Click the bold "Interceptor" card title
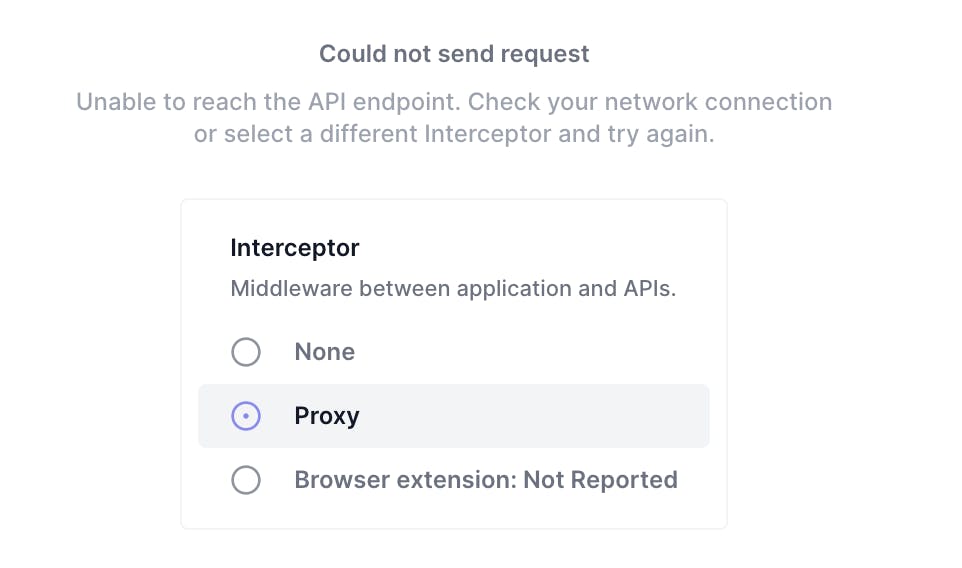Screen dimensions: 962x568 pyautogui.click(x=295, y=247)
